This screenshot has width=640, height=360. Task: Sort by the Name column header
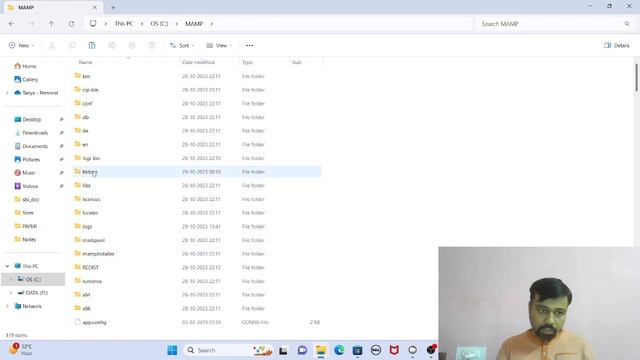click(126, 62)
